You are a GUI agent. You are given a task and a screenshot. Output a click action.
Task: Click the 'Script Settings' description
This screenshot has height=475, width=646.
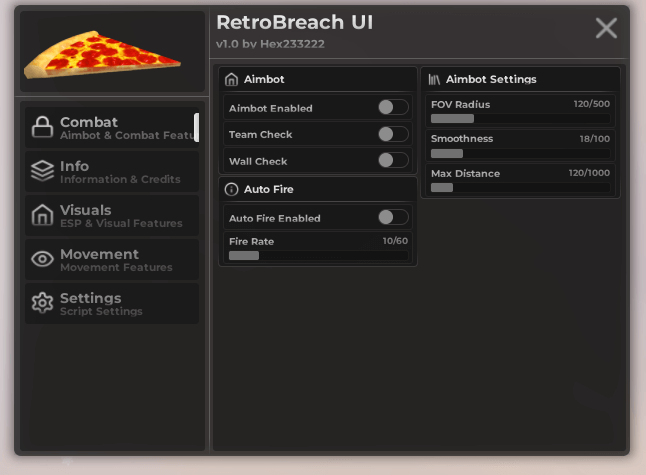(x=101, y=311)
